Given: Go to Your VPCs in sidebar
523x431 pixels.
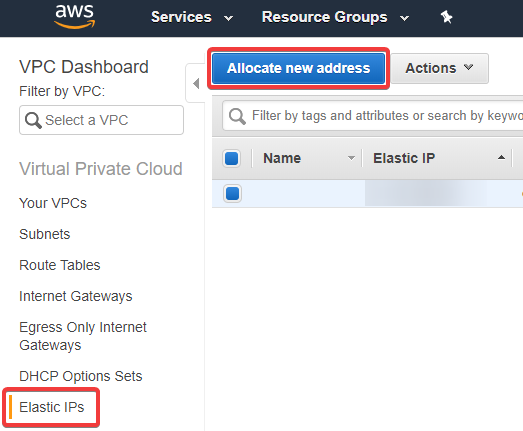Looking at the screenshot, I should click(53, 203).
